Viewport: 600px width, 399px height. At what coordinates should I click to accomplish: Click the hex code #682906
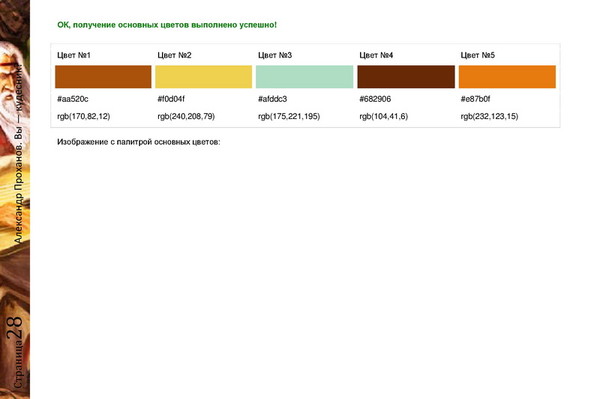(x=375, y=99)
